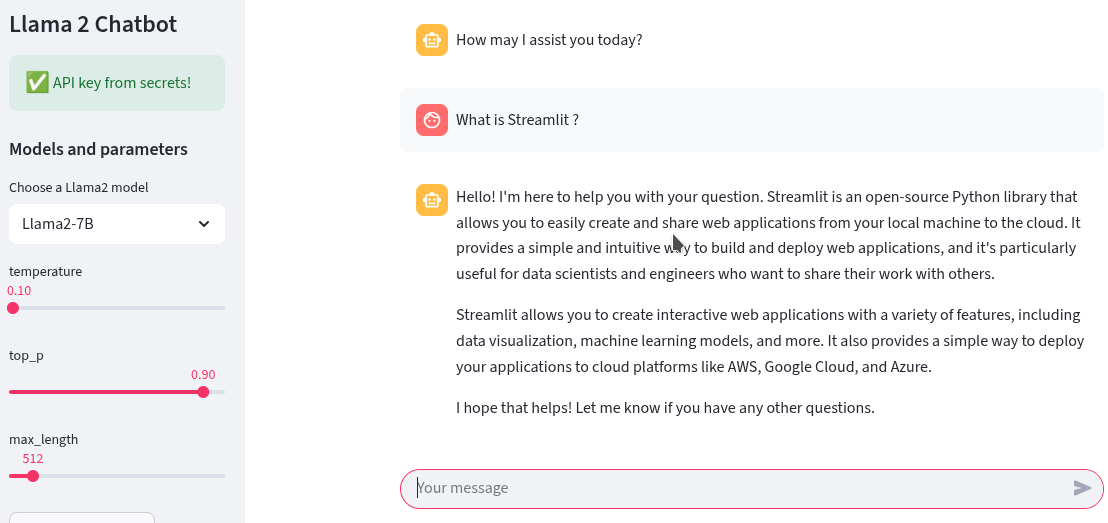This screenshot has width=1108, height=523.
Task: Click the "Models and parameters" heading
Action: (x=98, y=149)
